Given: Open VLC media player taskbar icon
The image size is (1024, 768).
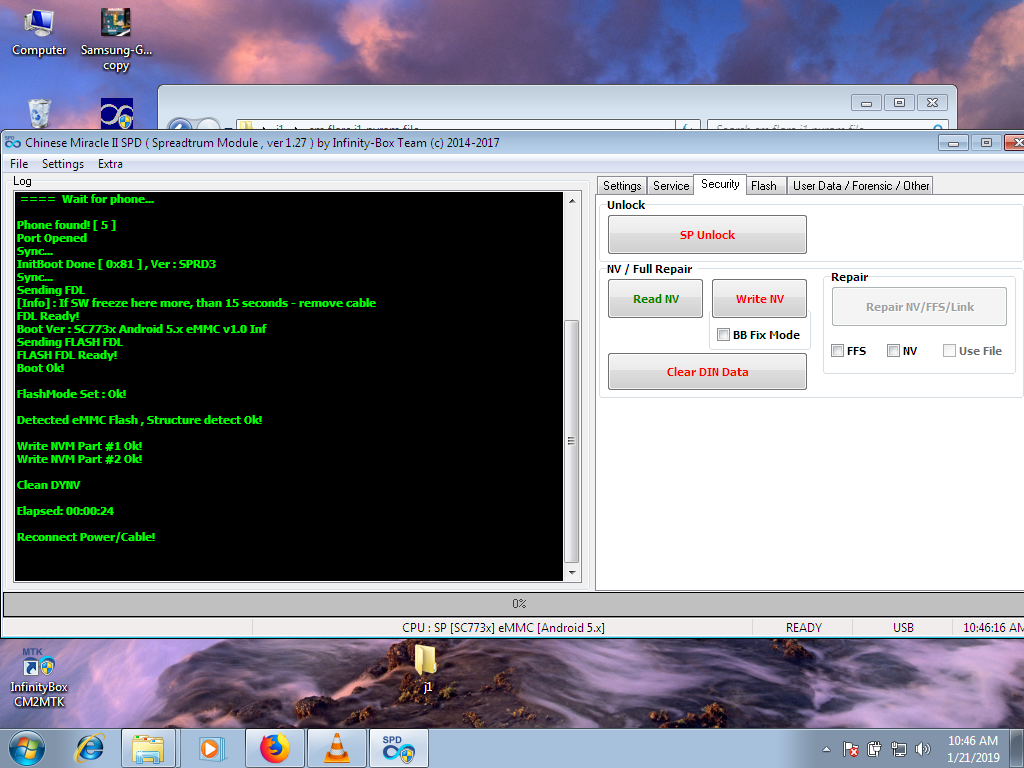Looking at the screenshot, I should [336, 748].
